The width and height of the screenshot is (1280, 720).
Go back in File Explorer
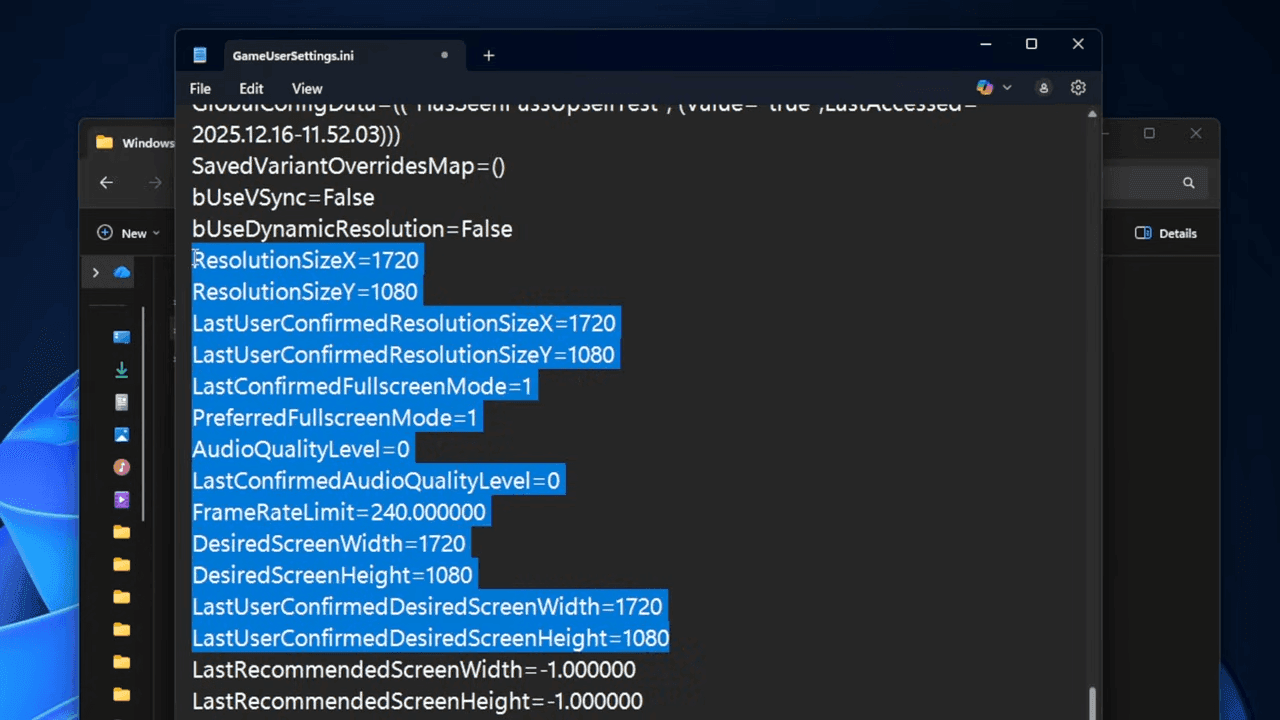(x=106, y=182)
